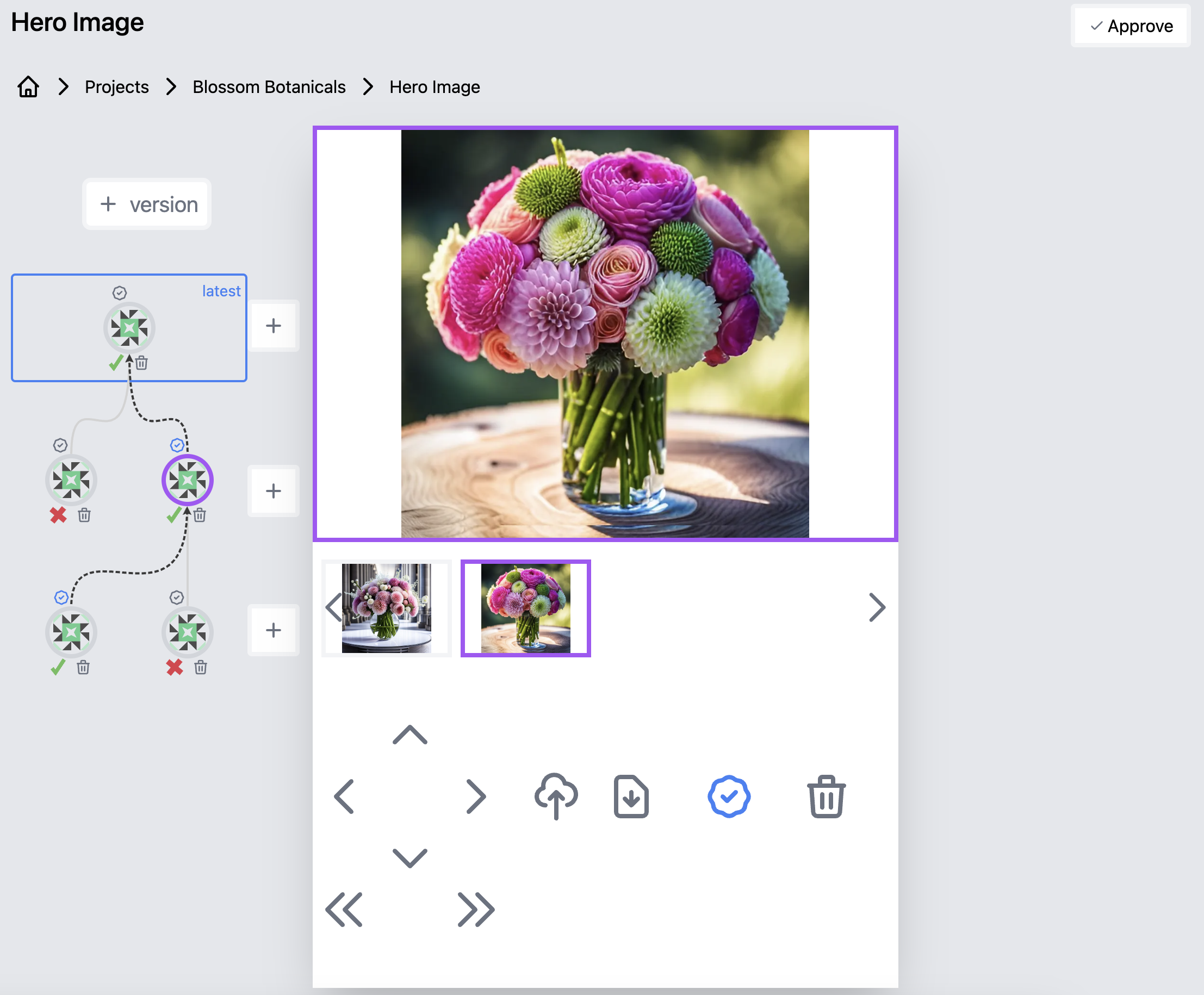The image size is (1204, 995).
Task: Click green checkmark under latest node
Action: (x=116, y=362)
